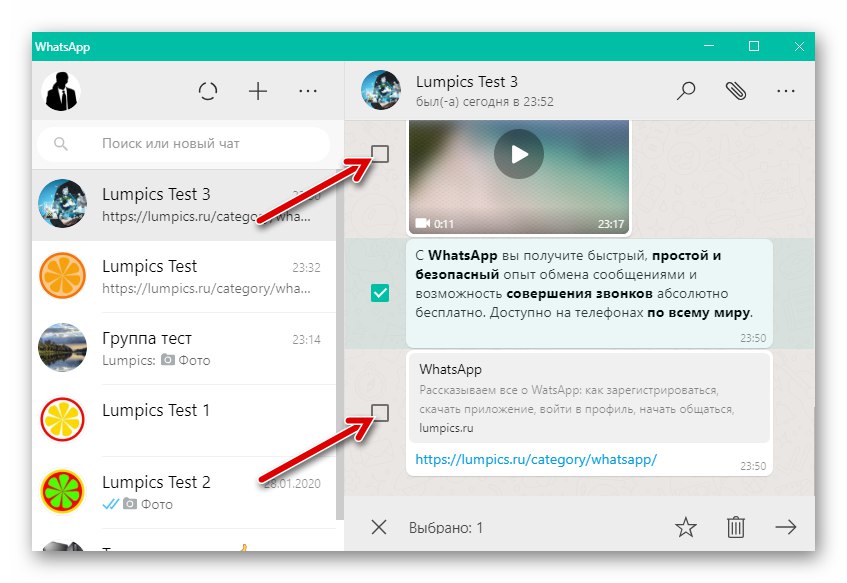Screen dimensions: 847x583
Task: Click the chat list scrollbar
Action: tap(340, 346)
